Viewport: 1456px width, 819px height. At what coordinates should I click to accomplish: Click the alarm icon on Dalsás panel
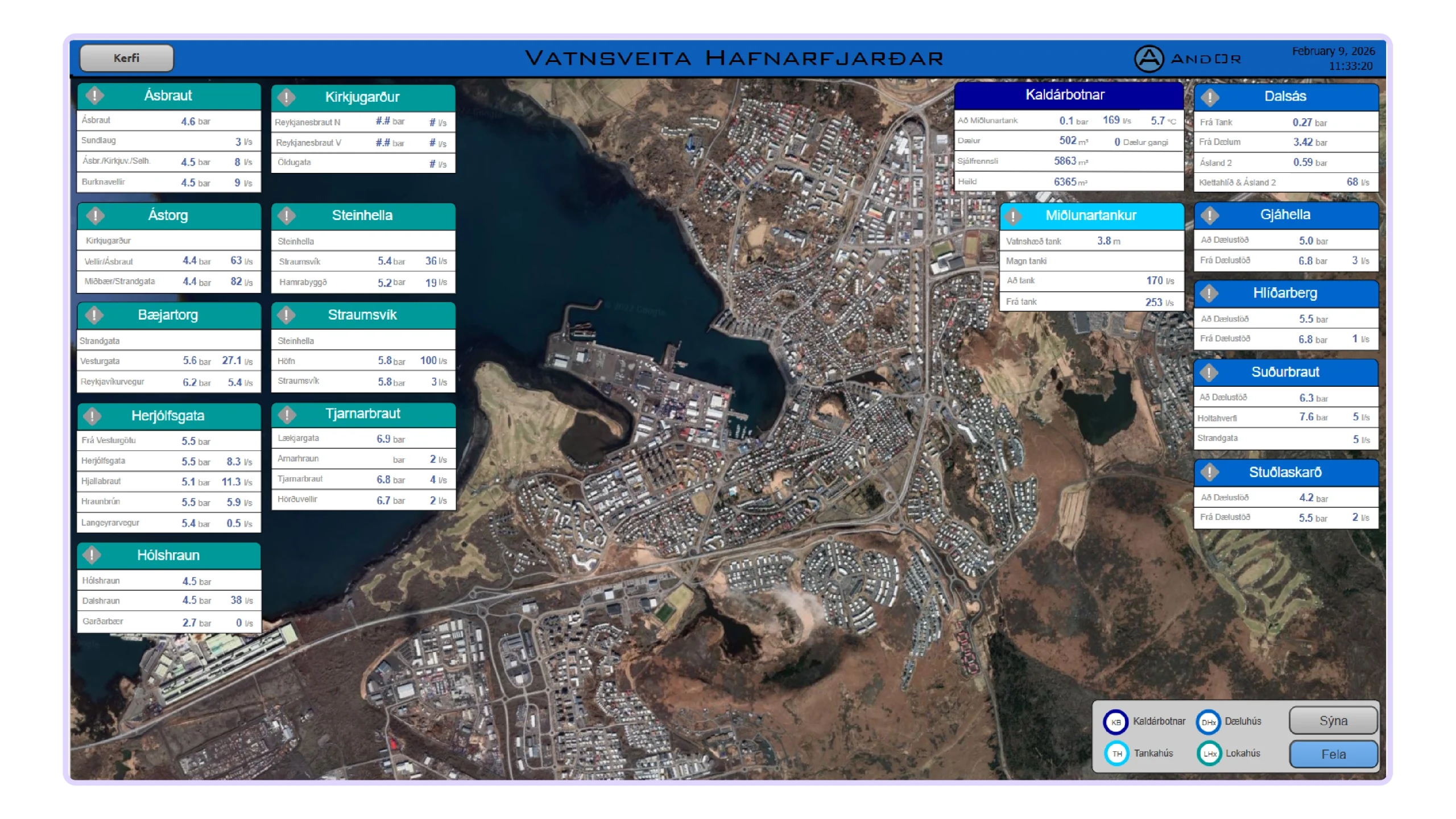1210,97
